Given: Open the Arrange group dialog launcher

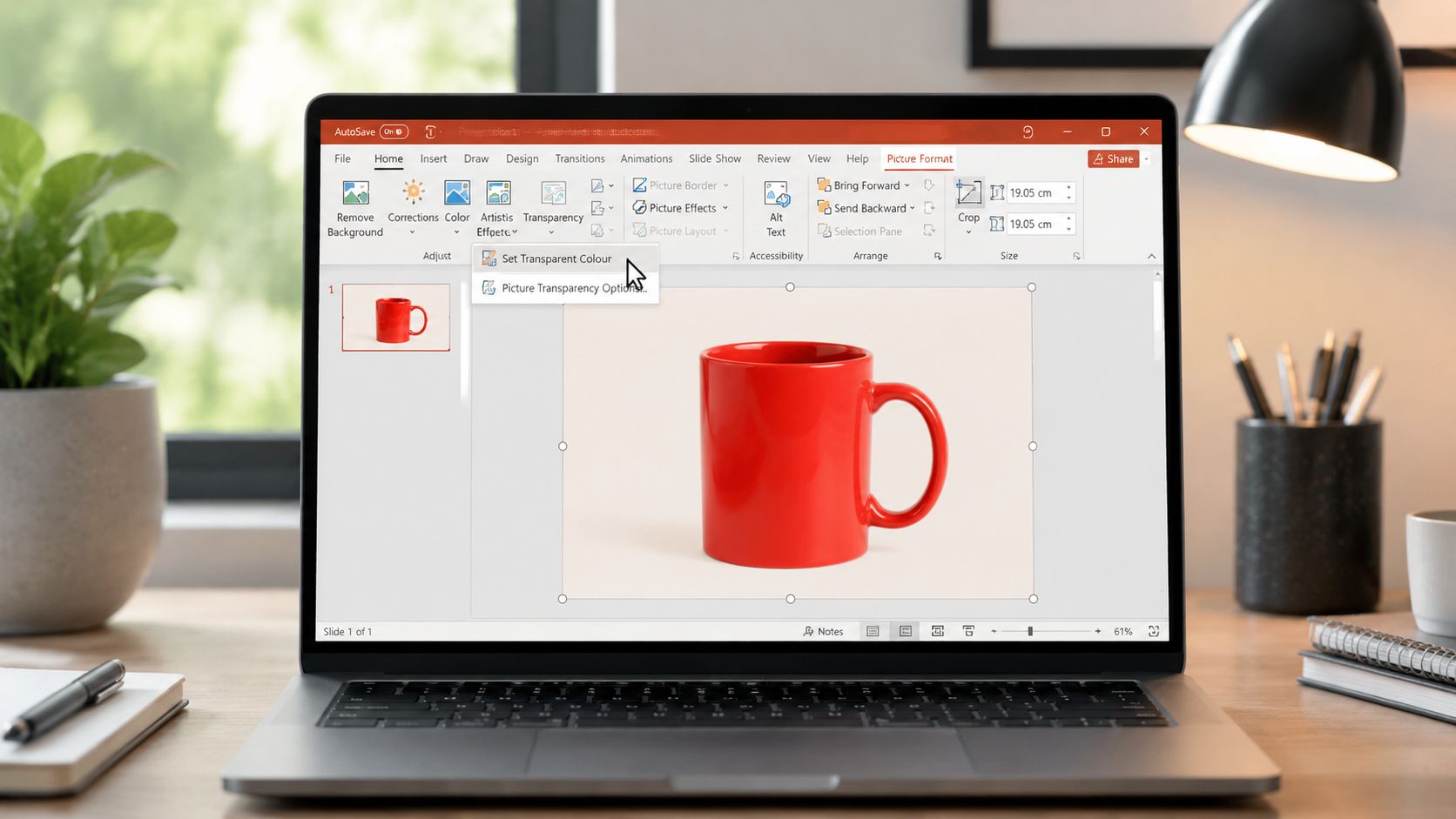Looking at the screenshot, I should pos(938,256).
